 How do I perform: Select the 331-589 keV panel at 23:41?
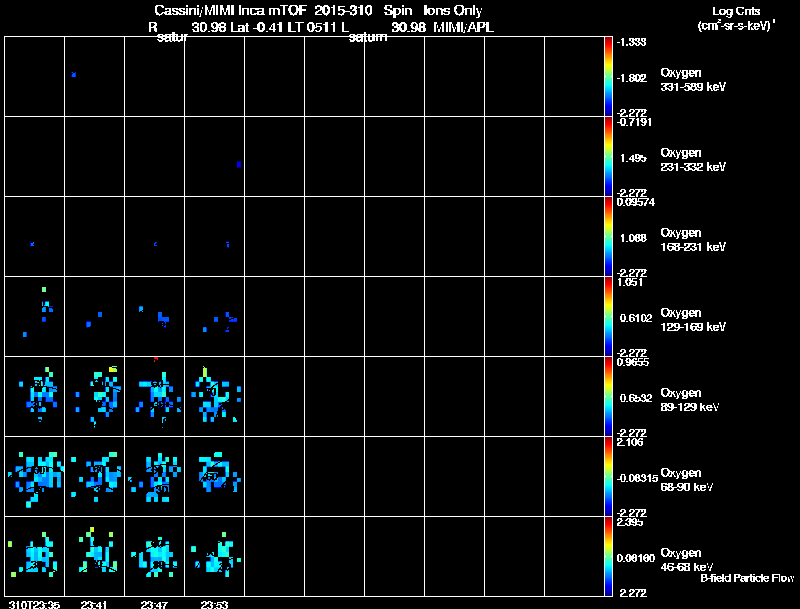coord(94,76)
